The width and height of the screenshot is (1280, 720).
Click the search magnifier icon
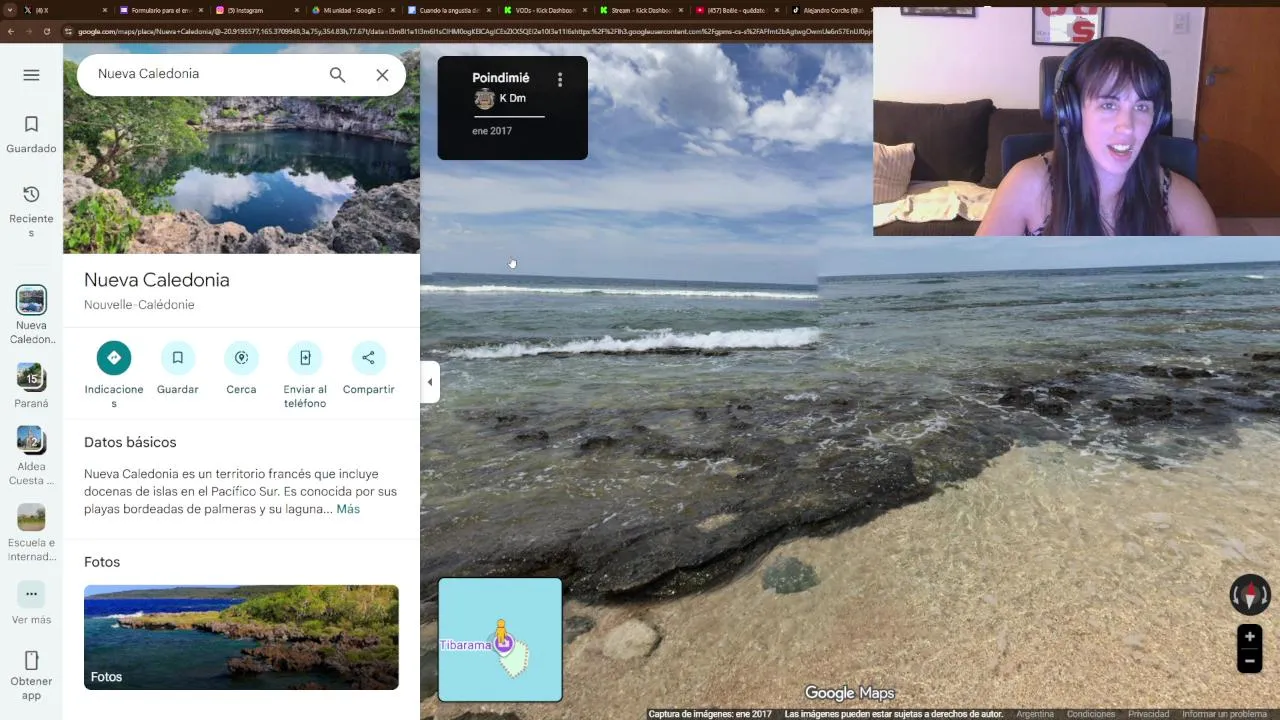[337, 75]
